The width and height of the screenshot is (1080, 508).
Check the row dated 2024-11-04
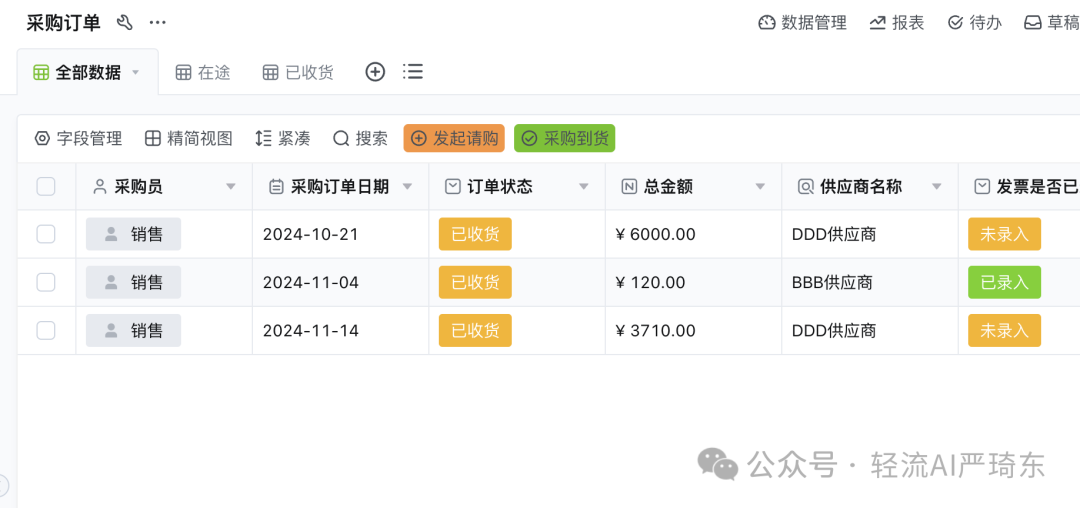[46, 282]
